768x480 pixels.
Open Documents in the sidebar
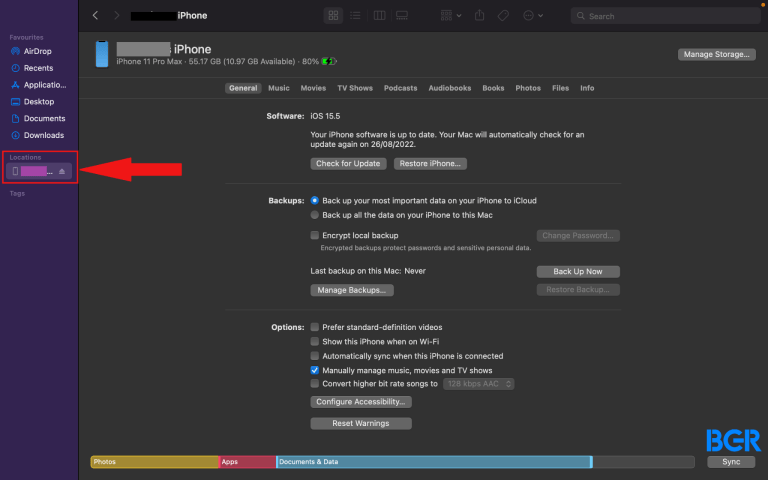click(38, 118)
